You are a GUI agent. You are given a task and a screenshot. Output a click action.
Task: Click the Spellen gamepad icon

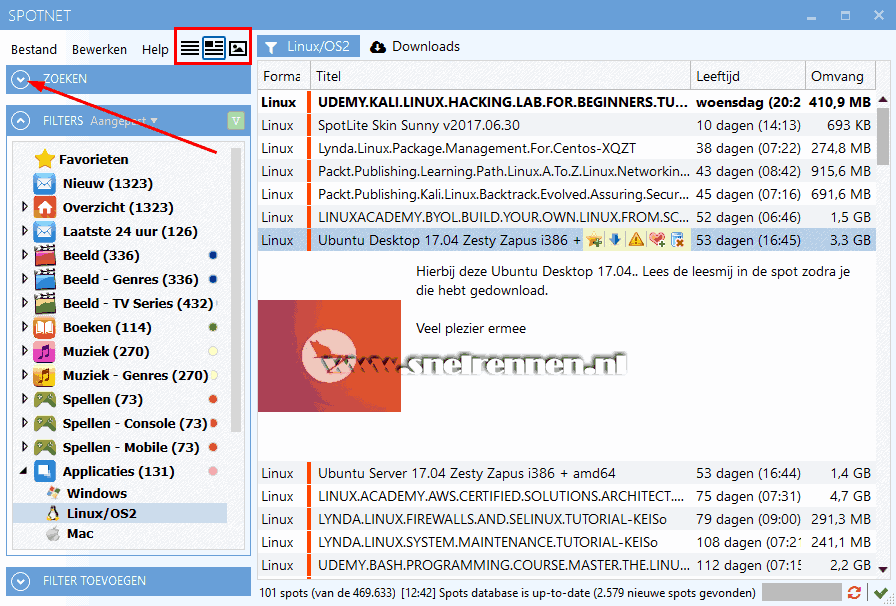tap(44, 400)
